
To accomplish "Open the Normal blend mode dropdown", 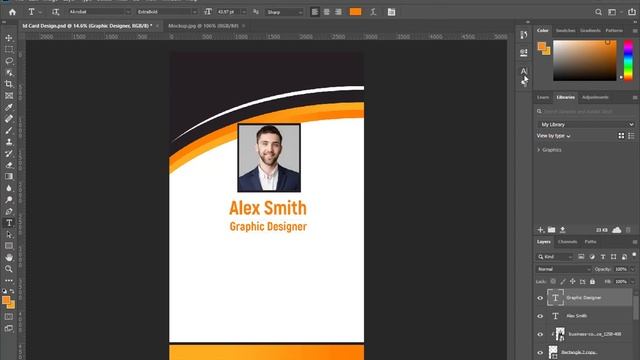I will tap(563, 269).
